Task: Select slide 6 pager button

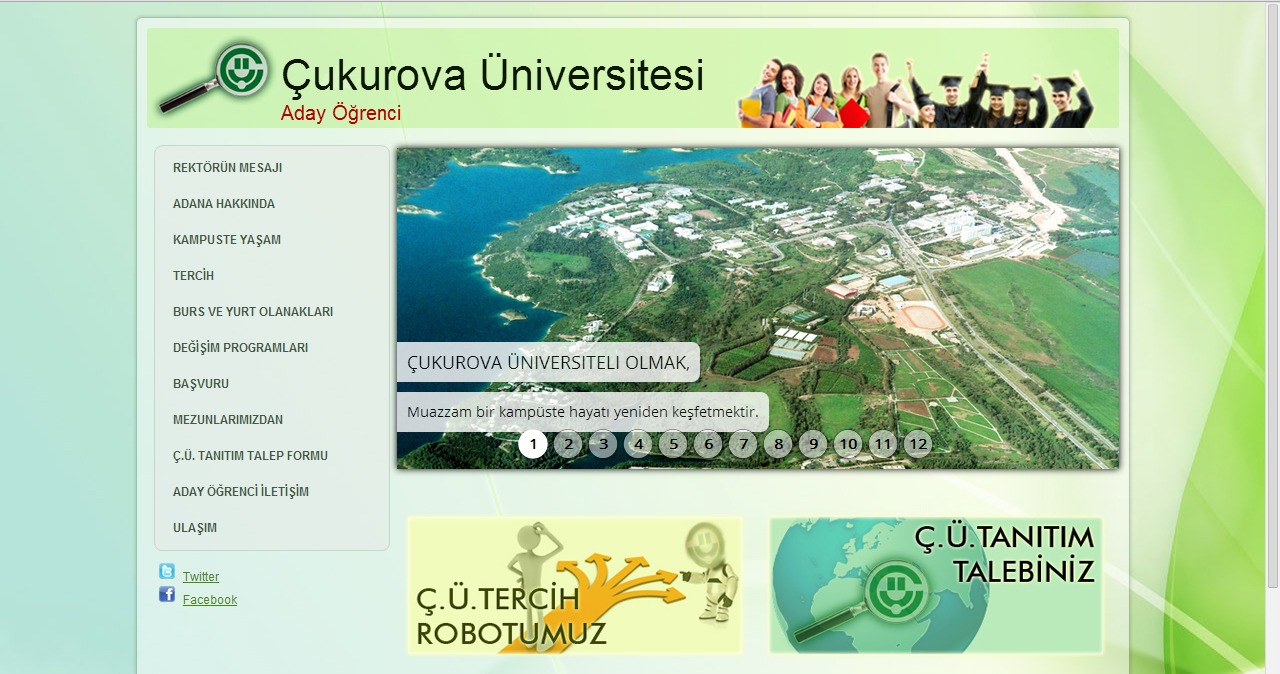Action: click(x=708, y=444)
